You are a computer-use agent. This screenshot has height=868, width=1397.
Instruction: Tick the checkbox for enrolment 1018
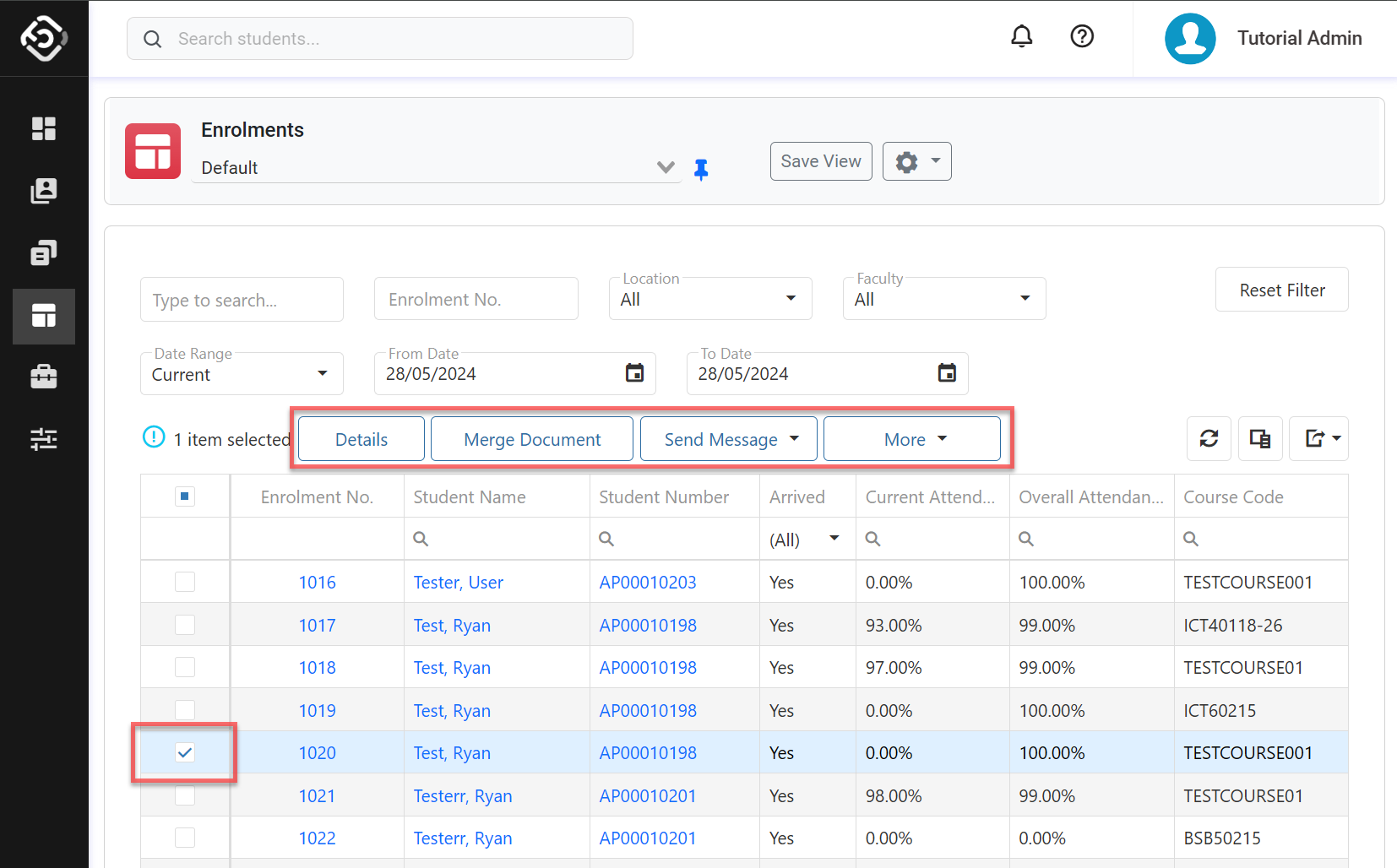point(185,667)
